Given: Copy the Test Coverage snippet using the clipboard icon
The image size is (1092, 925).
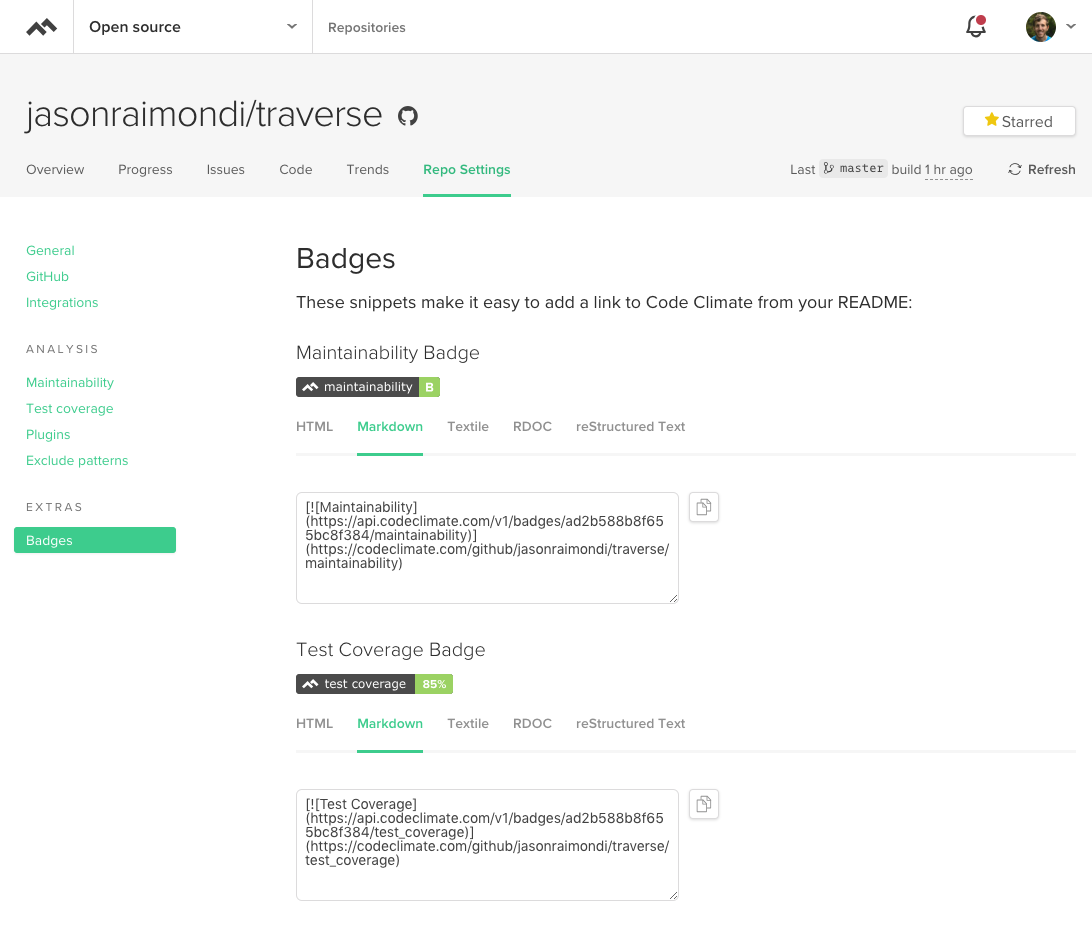Looking at the screenshot, I should pos(703,804).
